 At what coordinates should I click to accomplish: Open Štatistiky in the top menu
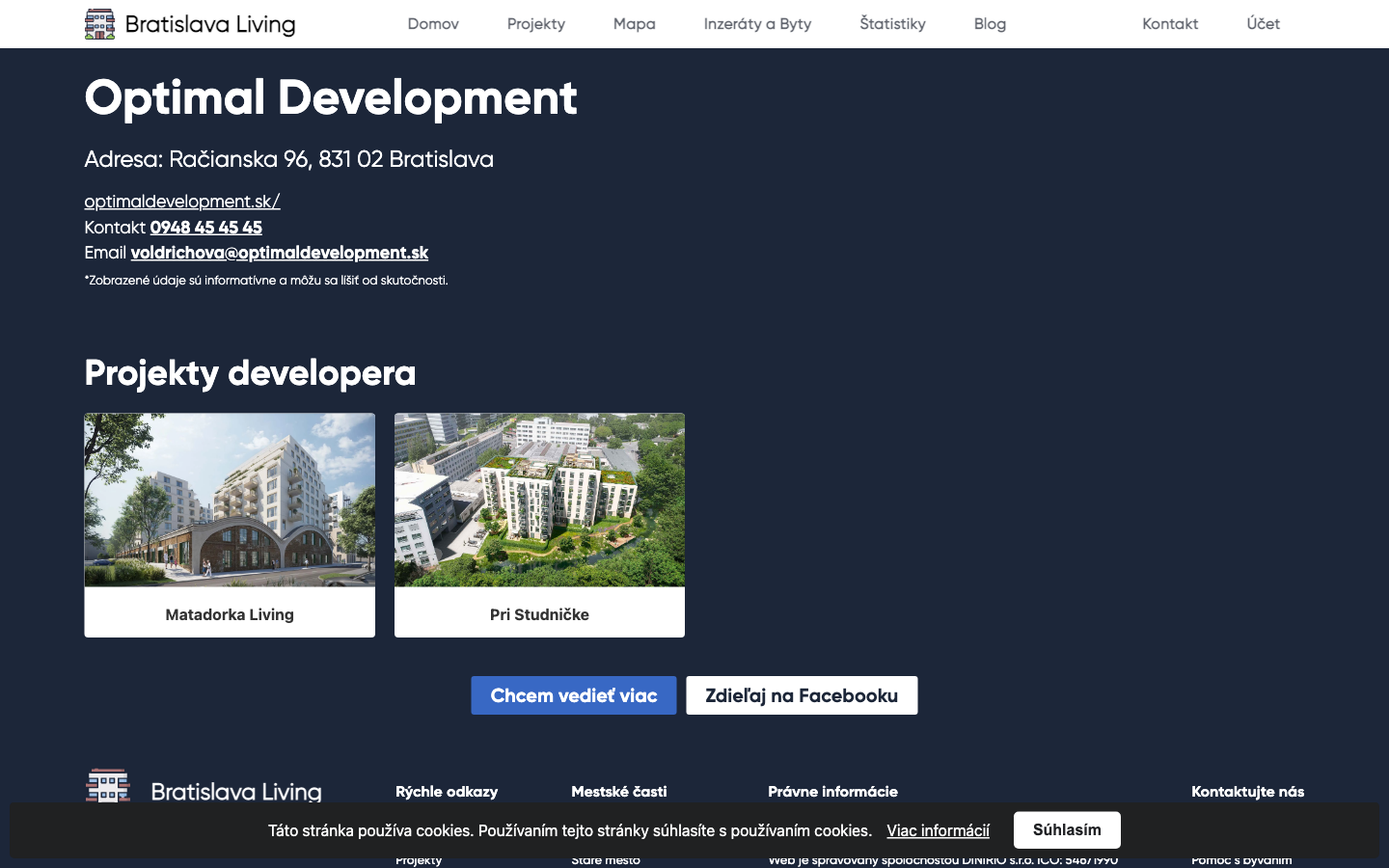pos(893,24)
